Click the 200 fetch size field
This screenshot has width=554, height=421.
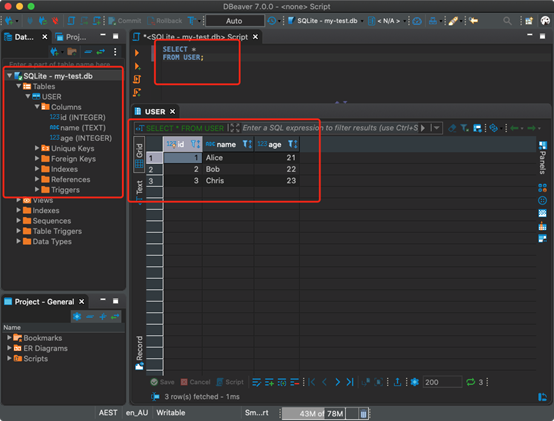click(x=442, y=382)
